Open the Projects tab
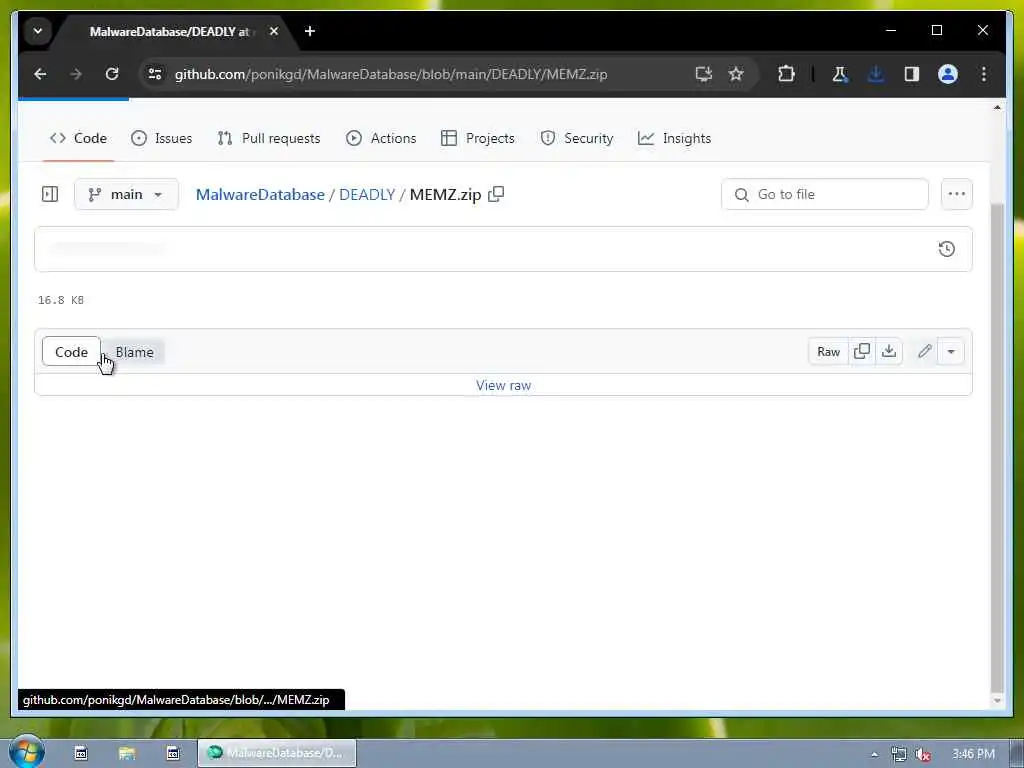This screenshot has height=768, width=1024. pyautogui.click(x=477, y=138)
